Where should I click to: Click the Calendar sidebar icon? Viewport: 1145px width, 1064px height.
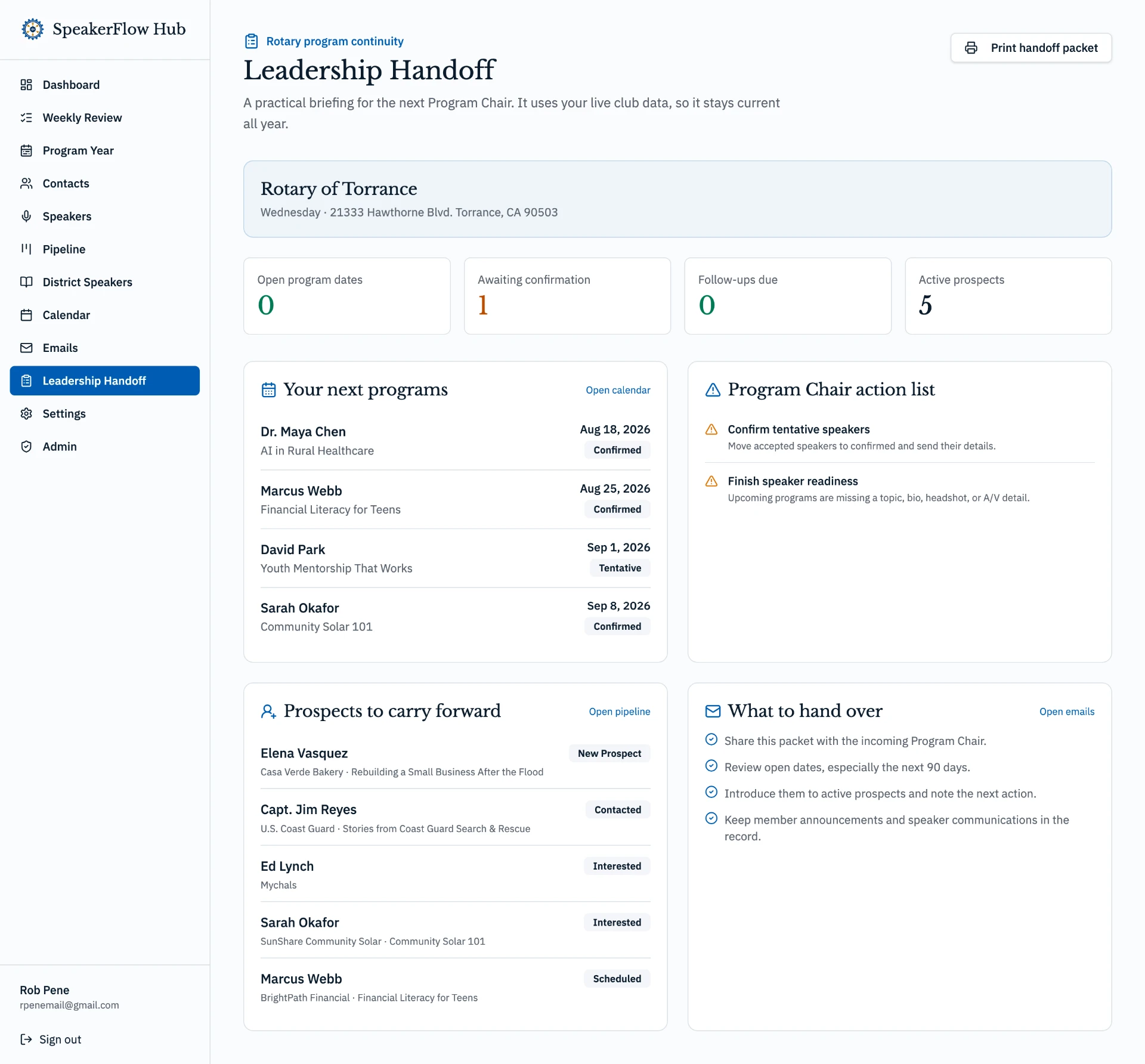coord(26,315)
